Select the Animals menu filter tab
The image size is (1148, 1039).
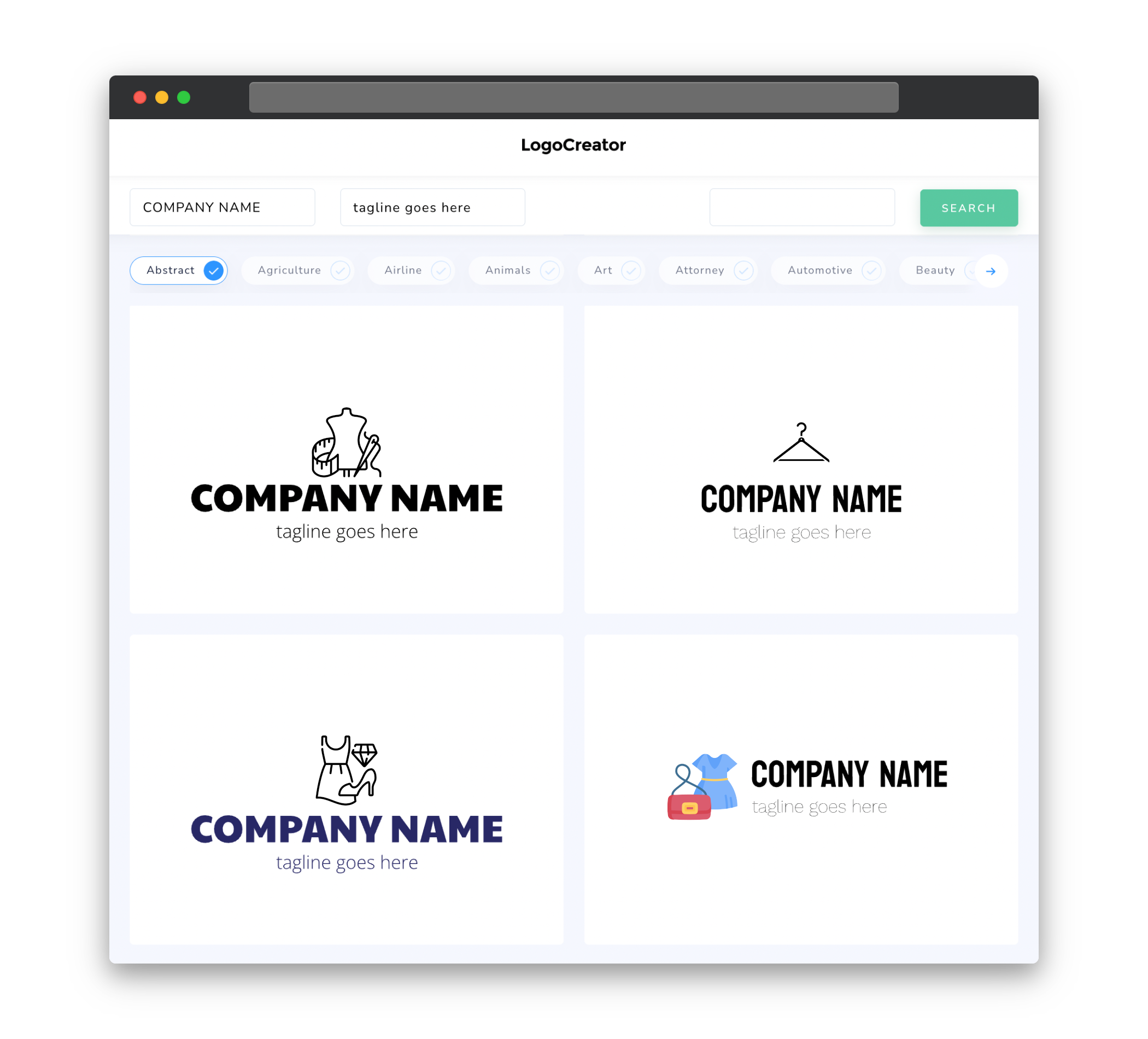(x=519, y=270)
